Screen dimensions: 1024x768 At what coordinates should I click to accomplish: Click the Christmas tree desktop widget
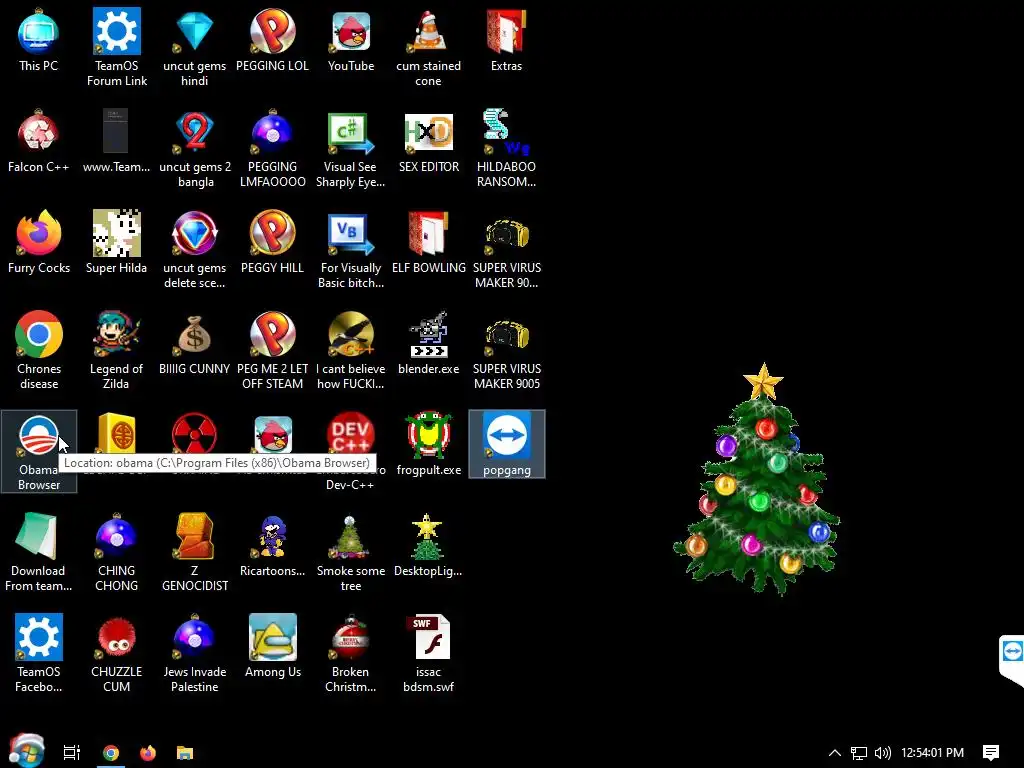pyautogui.click(x=758, y=480)
